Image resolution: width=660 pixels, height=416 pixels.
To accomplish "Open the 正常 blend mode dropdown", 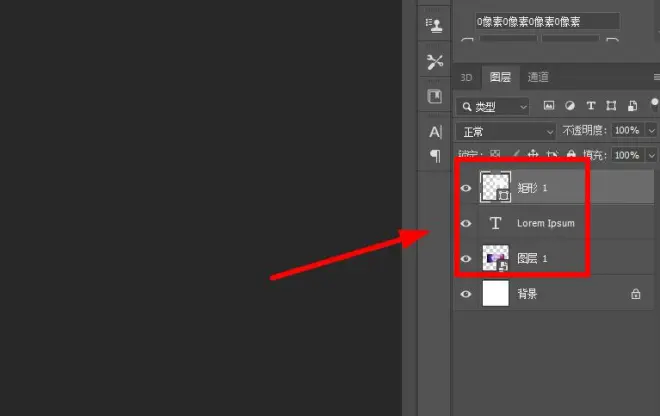I will [505, 131].
